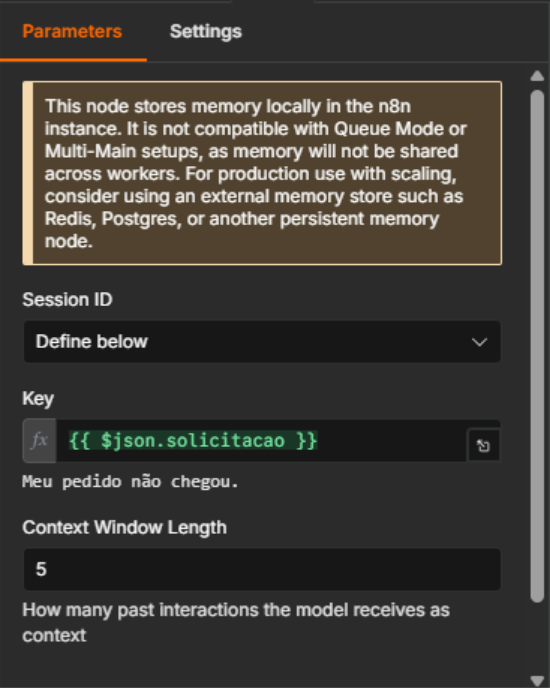Open the Settings tab

point(205,32)
